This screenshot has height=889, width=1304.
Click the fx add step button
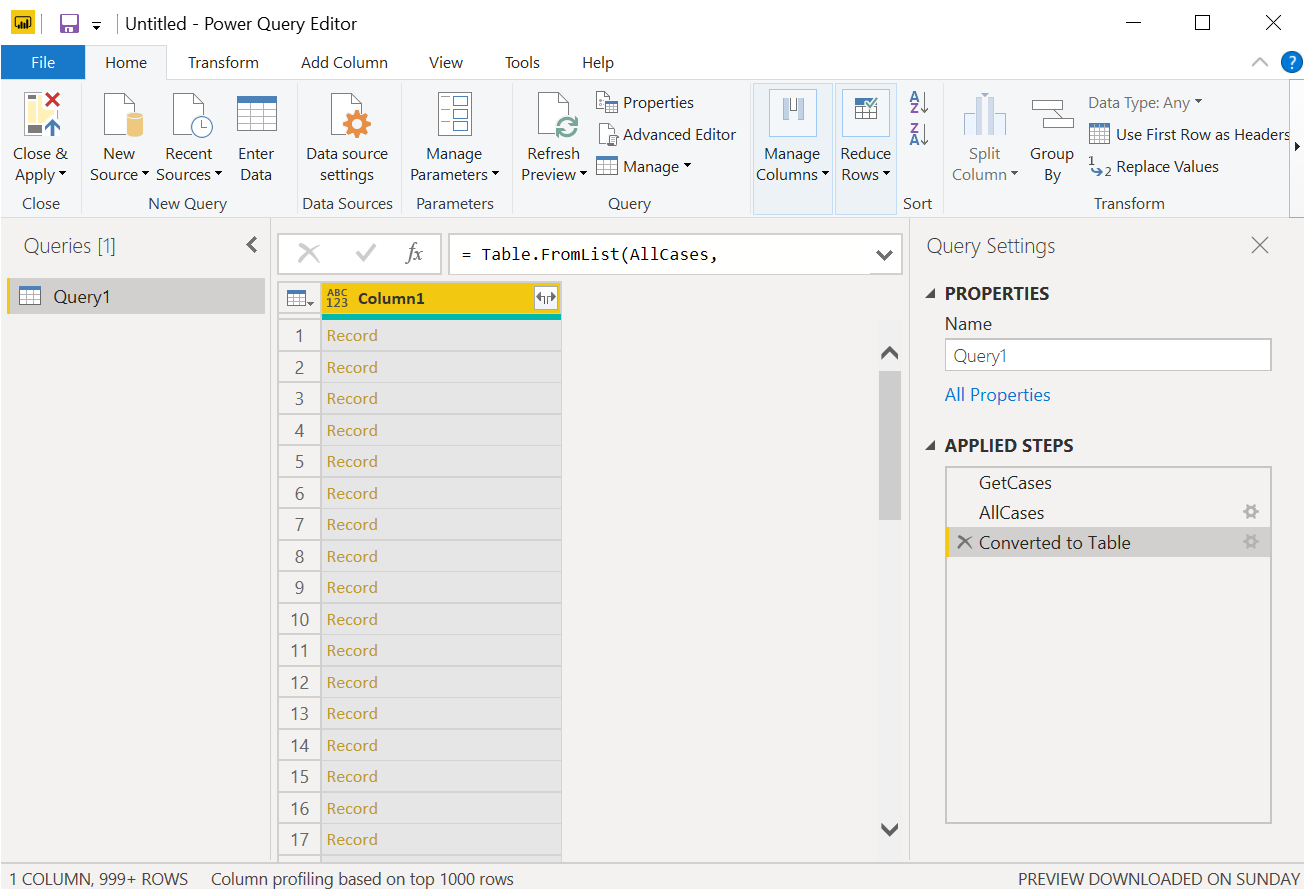(x=414, y=254)
